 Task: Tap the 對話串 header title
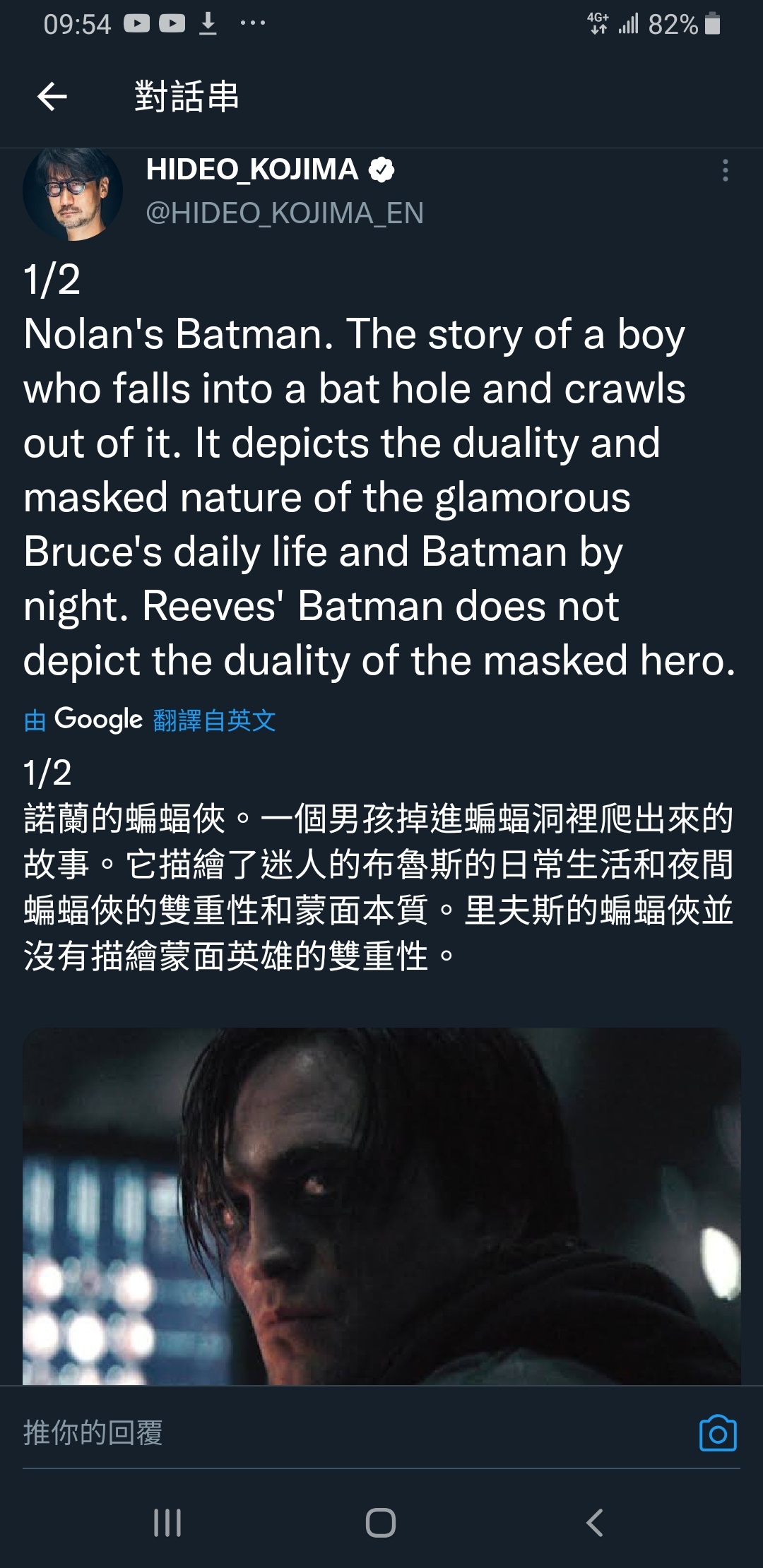click(x=187, y=97)
